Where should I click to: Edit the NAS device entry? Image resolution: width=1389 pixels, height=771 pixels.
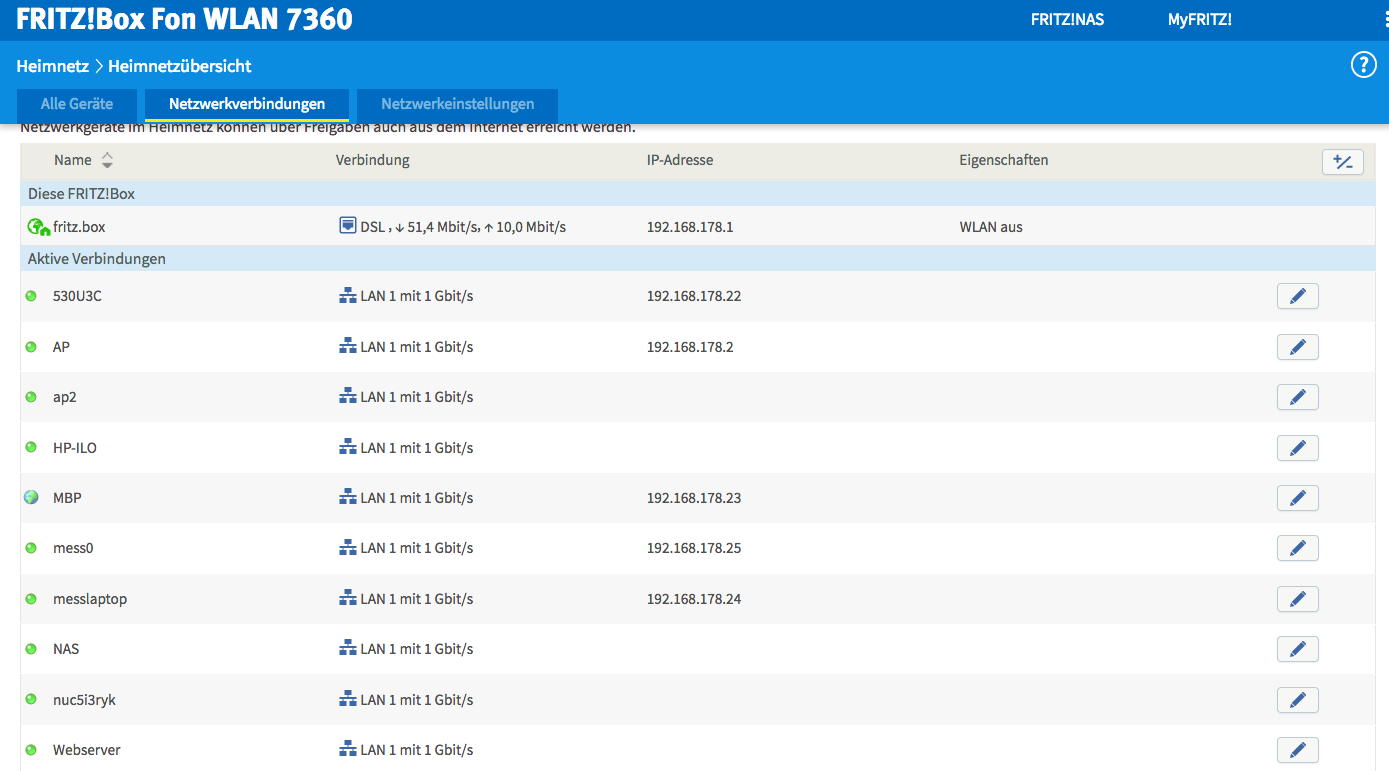[x=1297, y=649]
